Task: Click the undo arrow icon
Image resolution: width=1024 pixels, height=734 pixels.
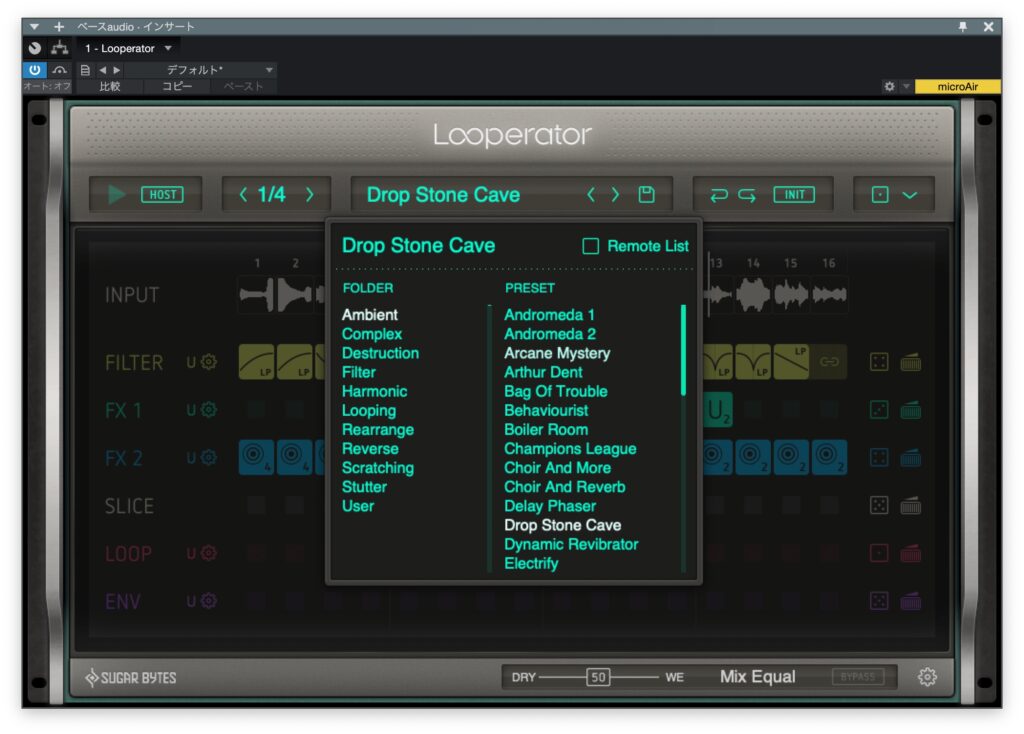Action: tap(719, 195)
